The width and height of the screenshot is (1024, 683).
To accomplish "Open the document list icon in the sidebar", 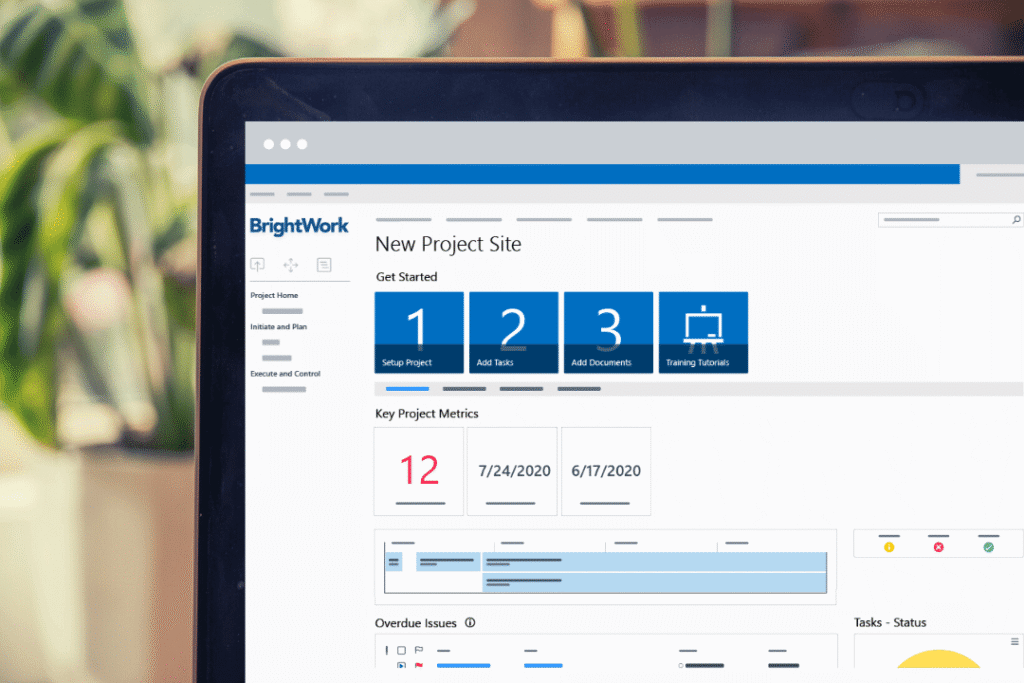I will [x=324, y=266].
